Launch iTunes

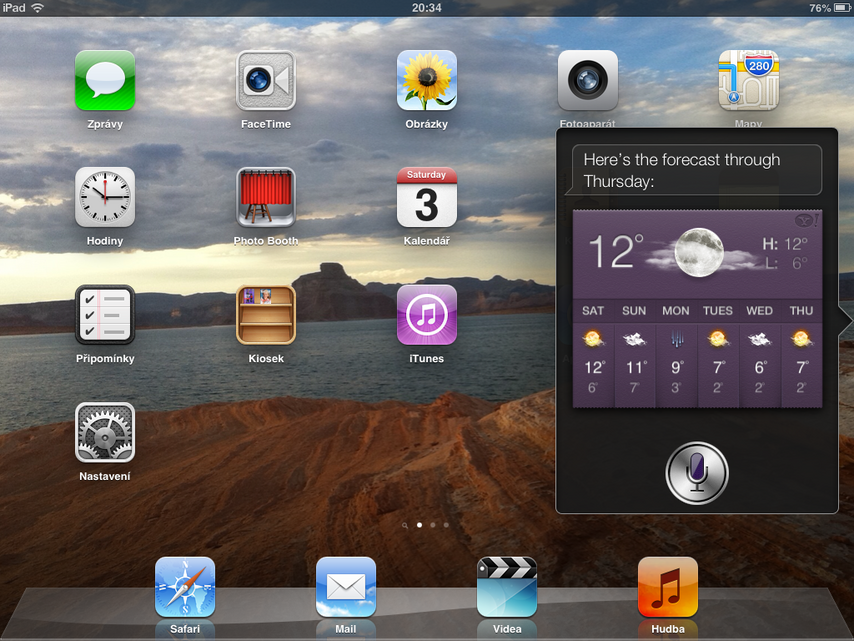click(426, 314)
